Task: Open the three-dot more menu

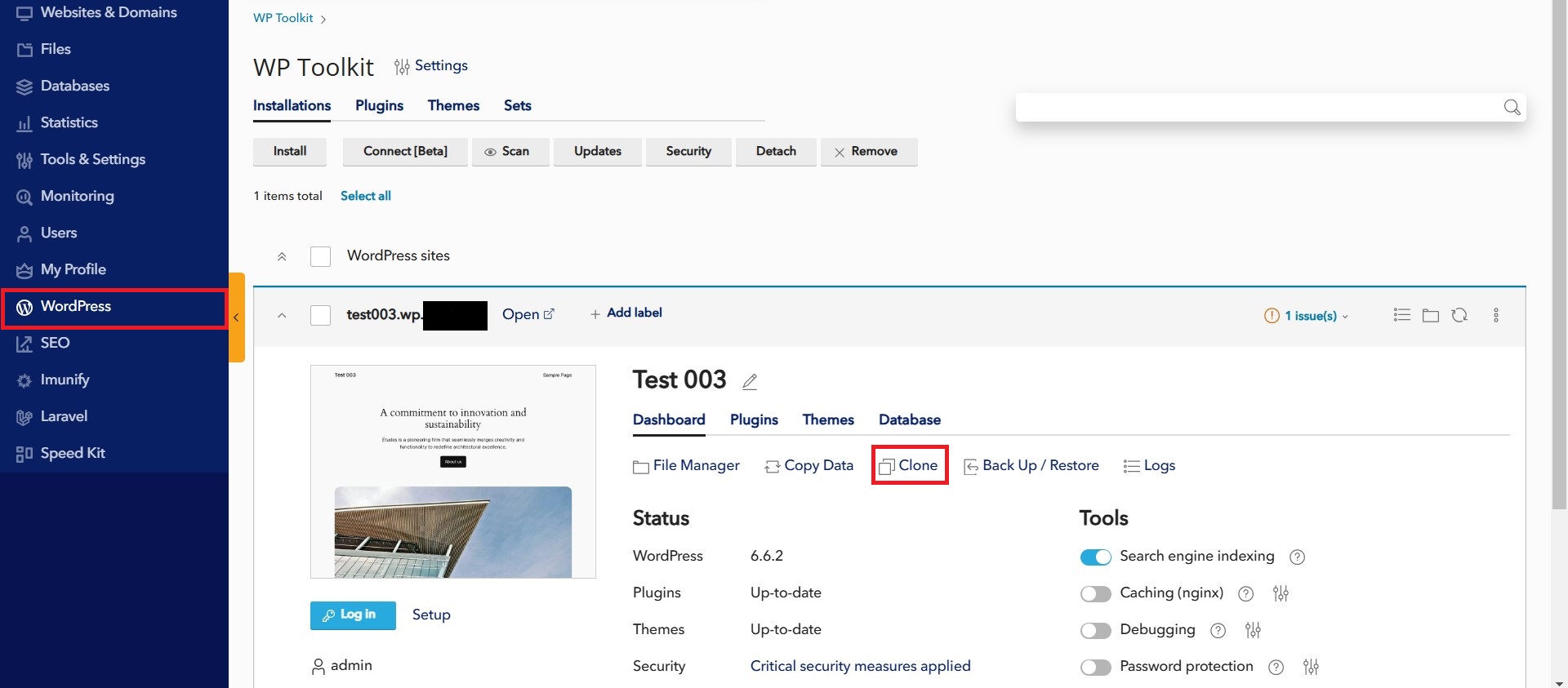Action: [1496, 315]
